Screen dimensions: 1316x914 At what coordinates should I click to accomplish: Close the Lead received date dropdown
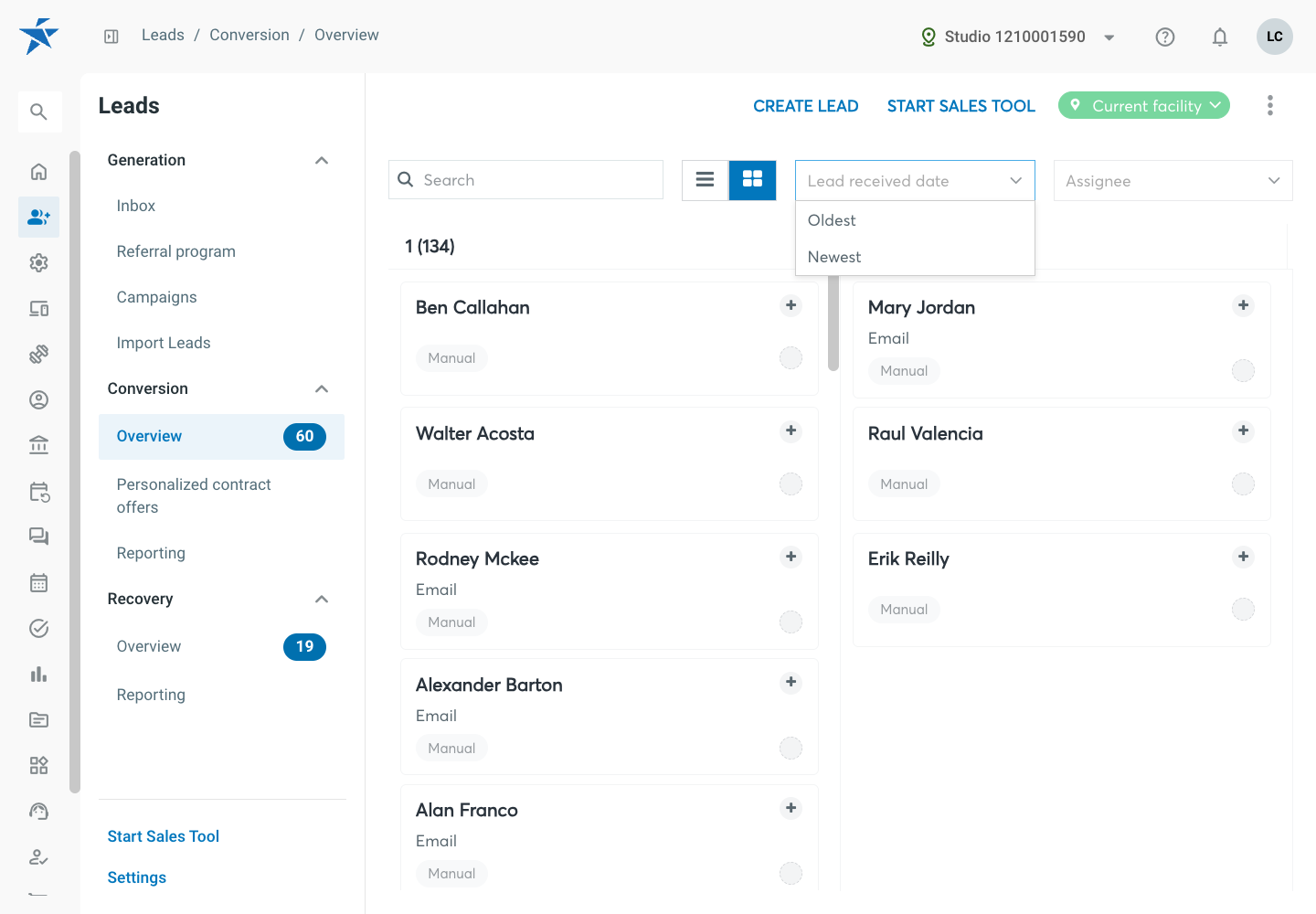pos(915,181)
